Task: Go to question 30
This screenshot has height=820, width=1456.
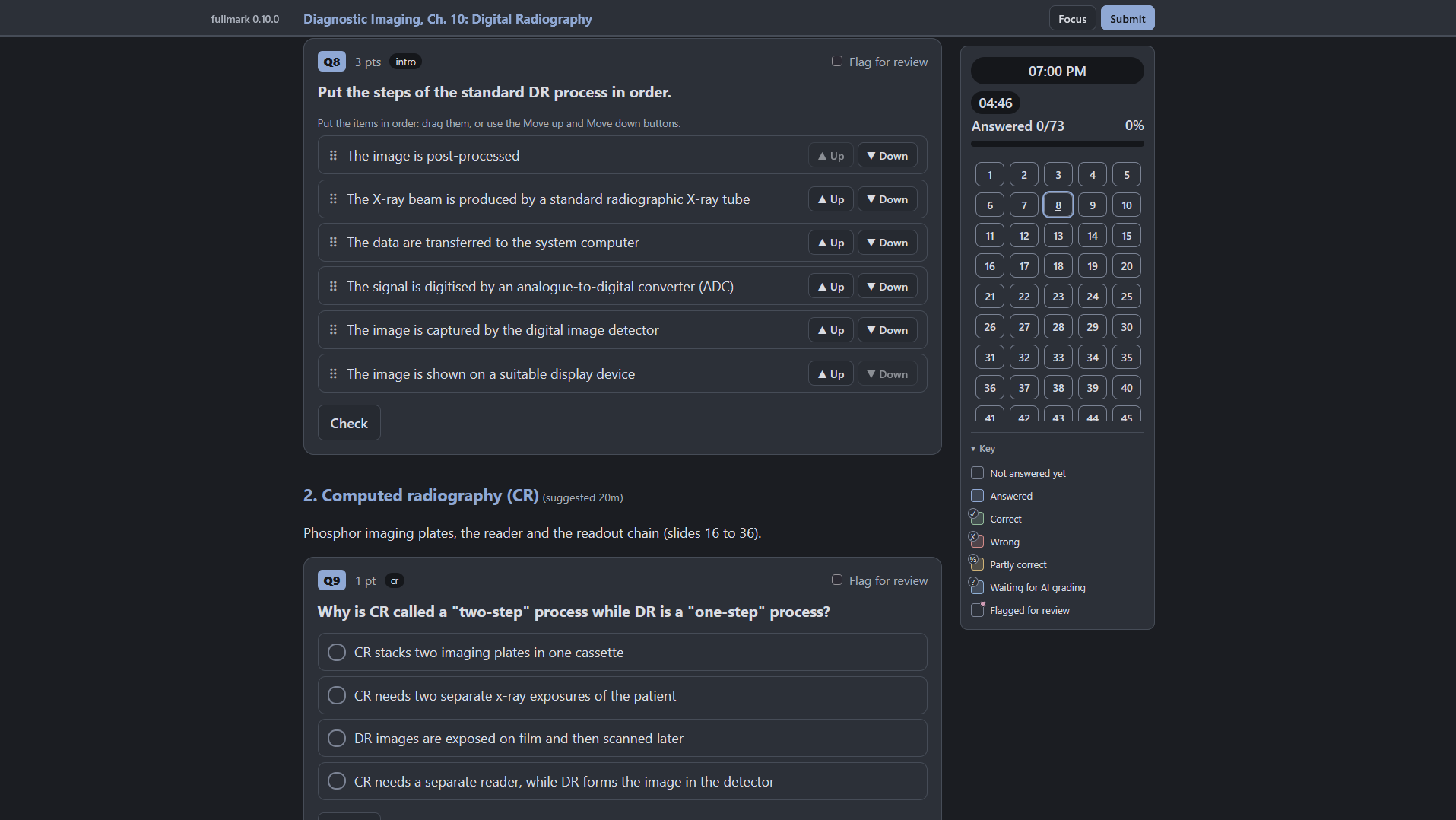Action: tap(1126, 326)
